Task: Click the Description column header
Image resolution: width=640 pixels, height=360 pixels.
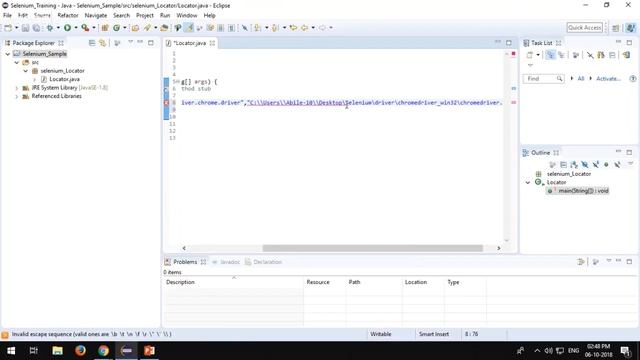Action: (x=234, y=282)
